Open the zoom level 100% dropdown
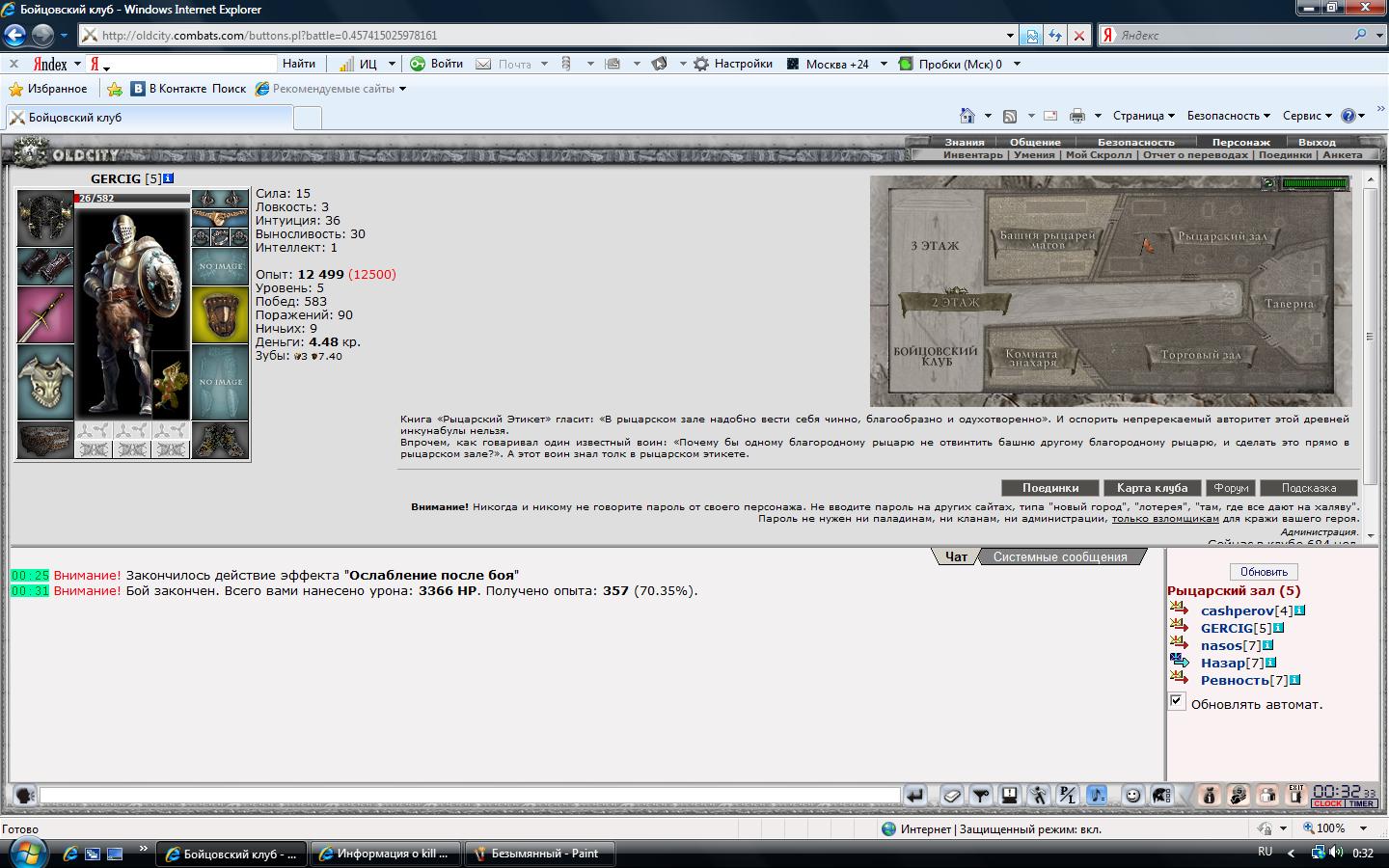1389x868 pixels. (1363, 828)
